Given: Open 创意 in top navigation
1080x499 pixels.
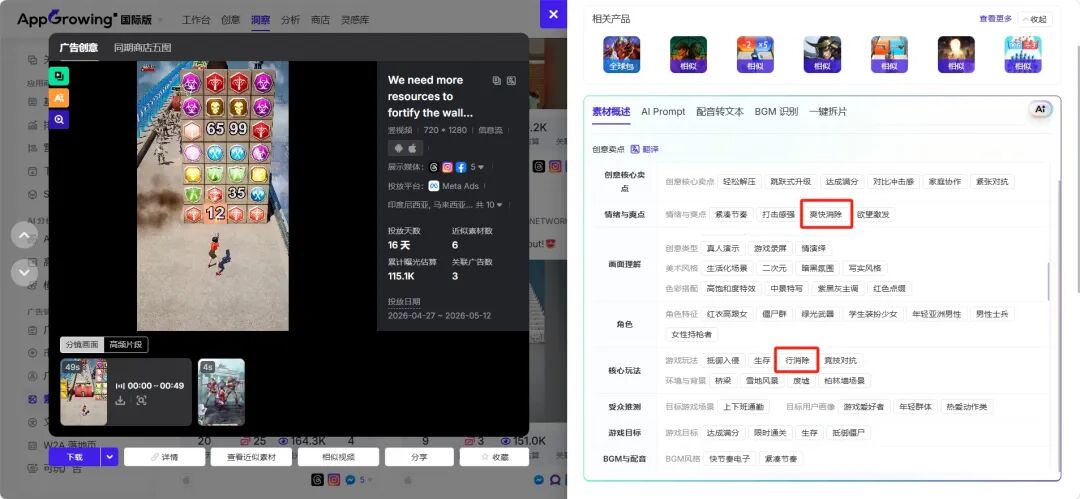Looking at the screenshot, I should tap(231, 20).
